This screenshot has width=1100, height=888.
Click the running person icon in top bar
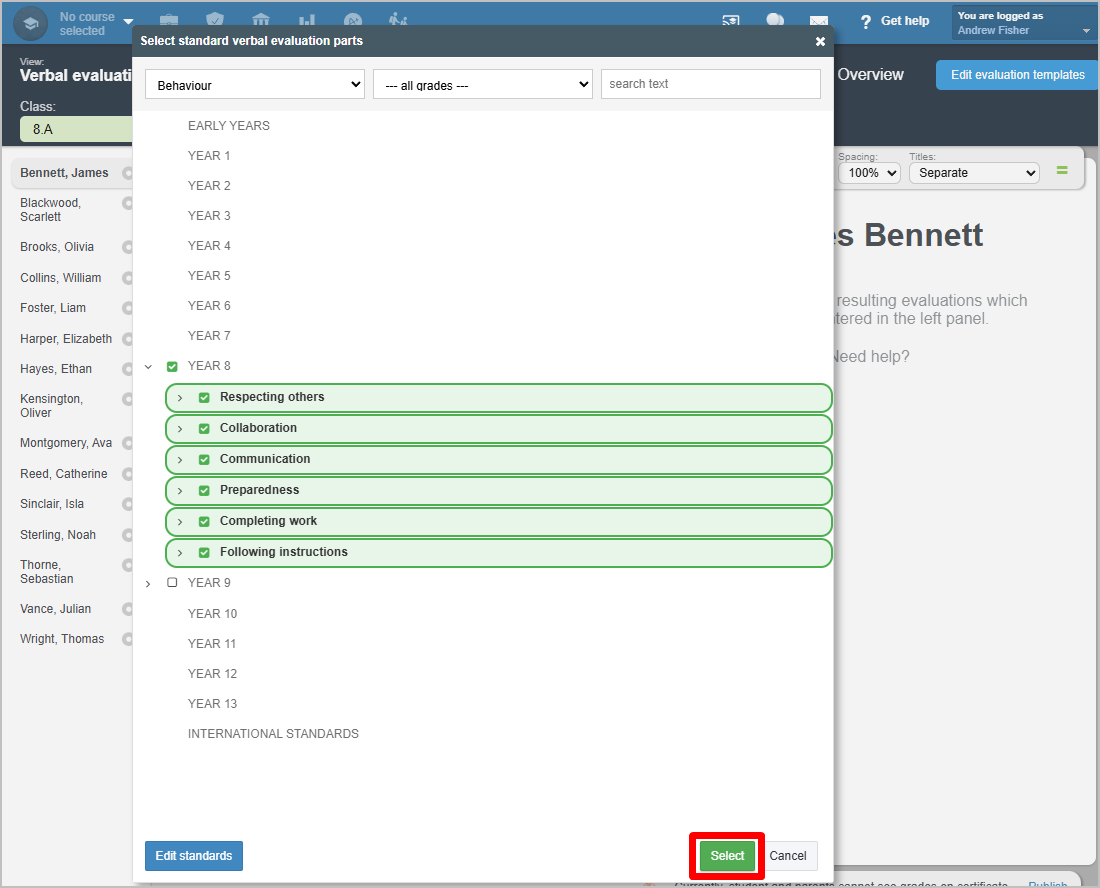(398, 21)
